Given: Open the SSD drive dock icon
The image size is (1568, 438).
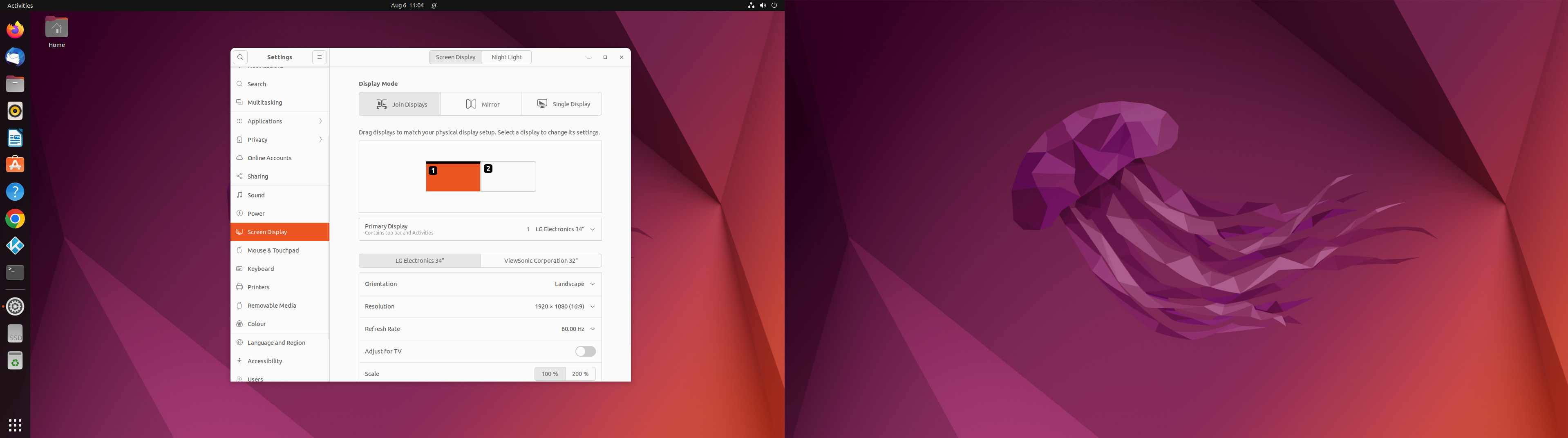Looking at the screenshot, I should 15,334.
